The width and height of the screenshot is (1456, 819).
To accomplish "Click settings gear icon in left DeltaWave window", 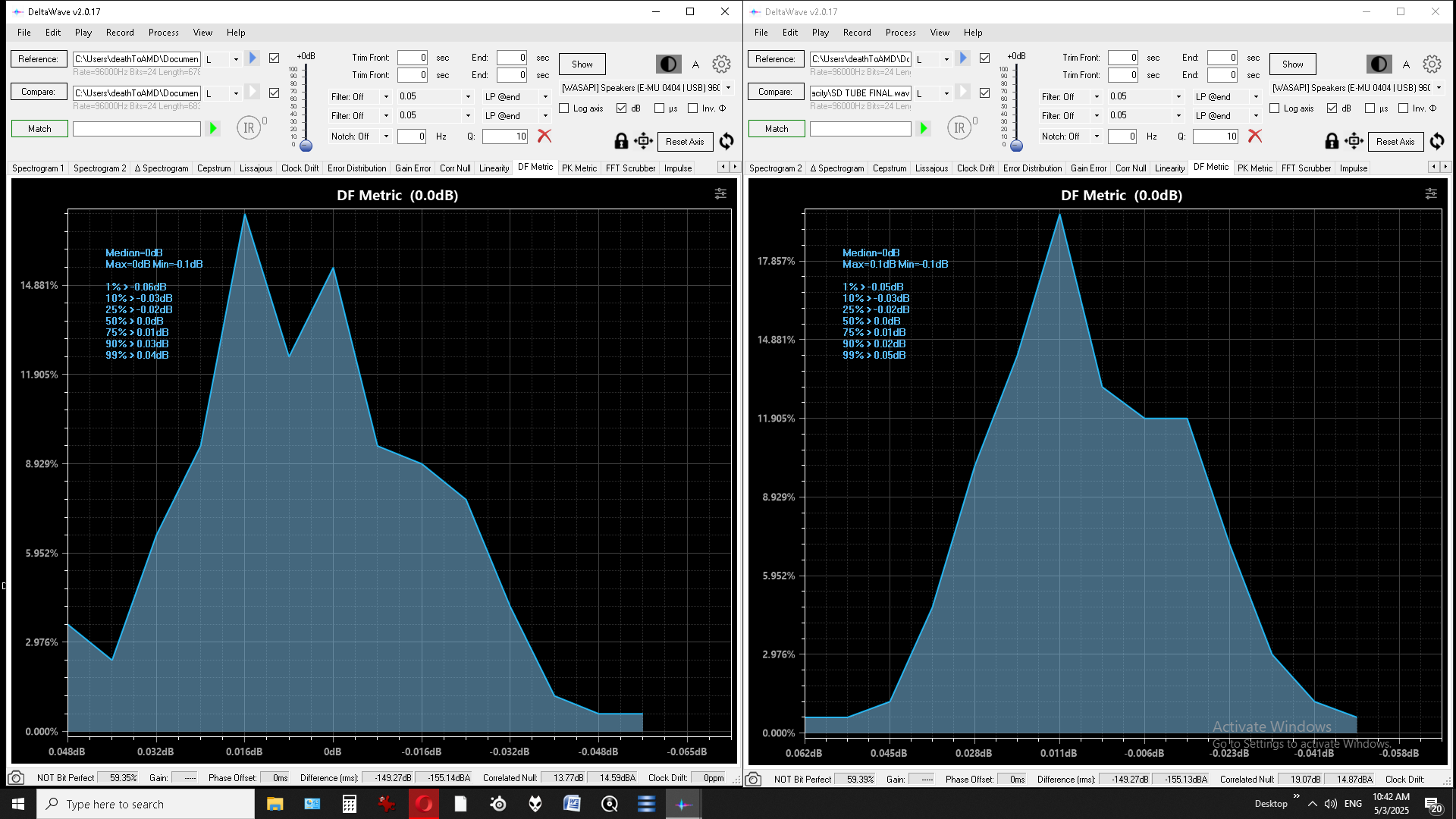I will pyautogui.click(x=721, y=64).
